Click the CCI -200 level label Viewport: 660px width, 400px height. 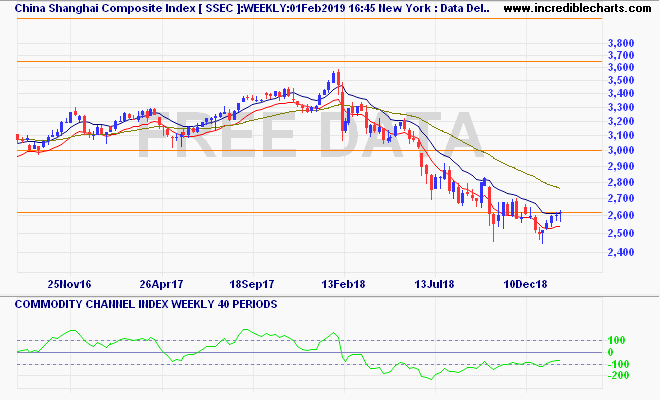[618, 376]
